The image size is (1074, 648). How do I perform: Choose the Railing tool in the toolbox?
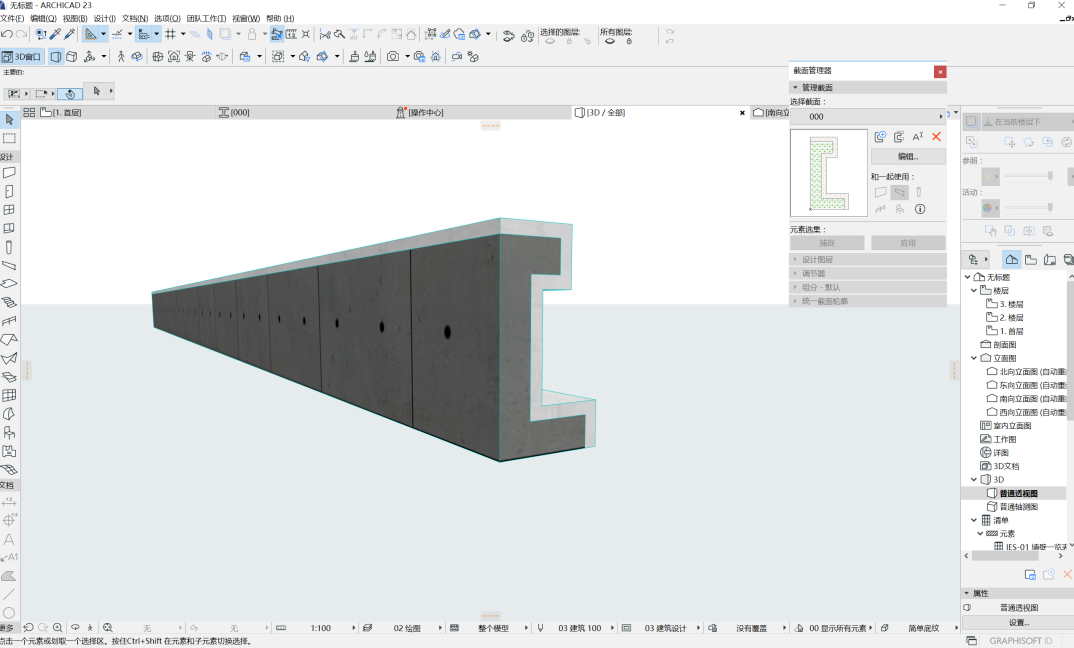(x=9, y=321)
